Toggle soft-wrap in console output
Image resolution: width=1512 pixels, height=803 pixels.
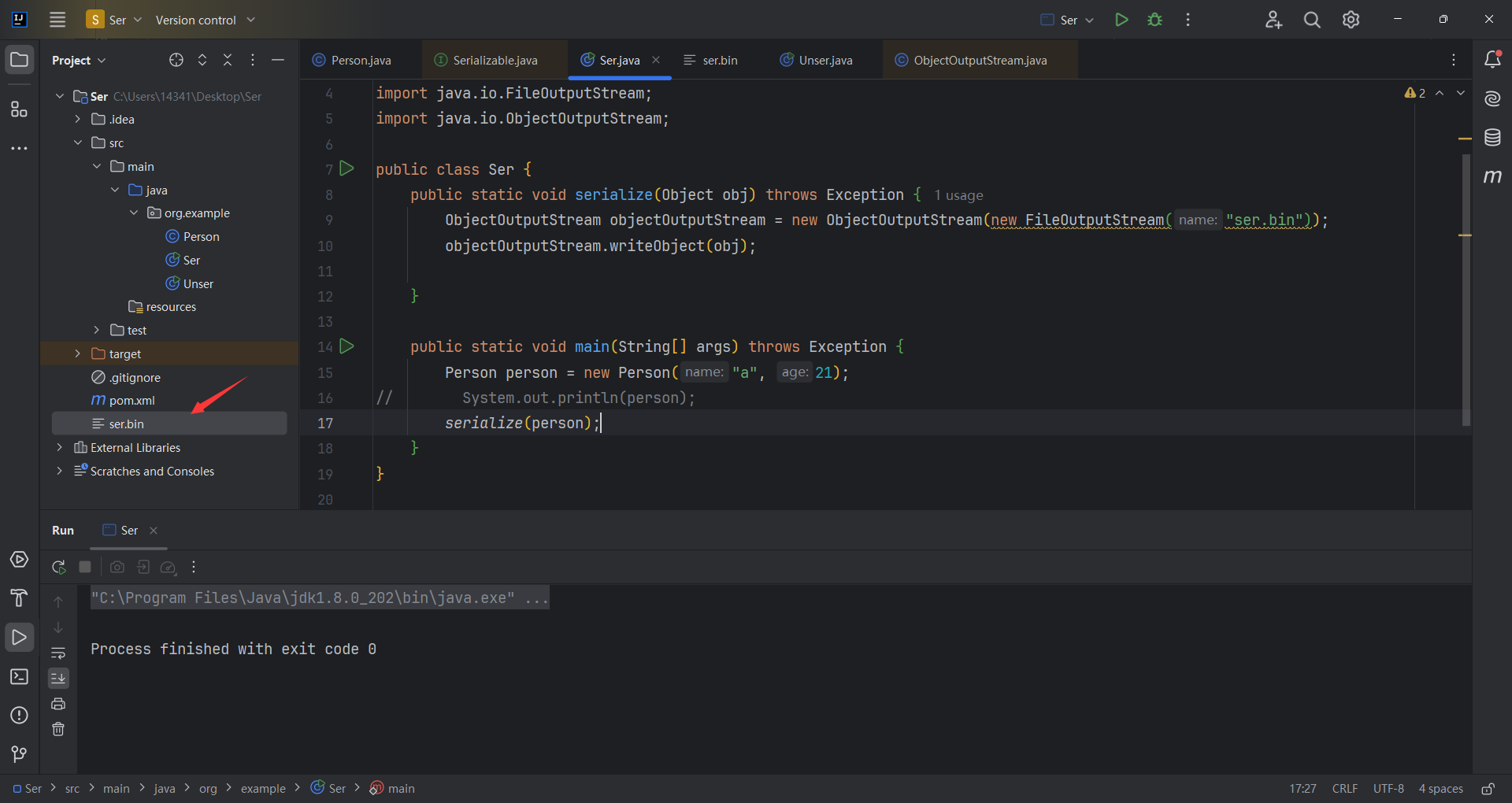click(58, 653)
